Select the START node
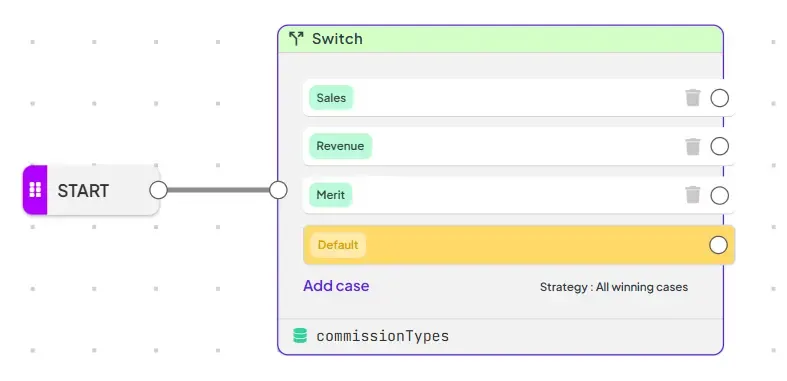 click(x=91, y=190)
